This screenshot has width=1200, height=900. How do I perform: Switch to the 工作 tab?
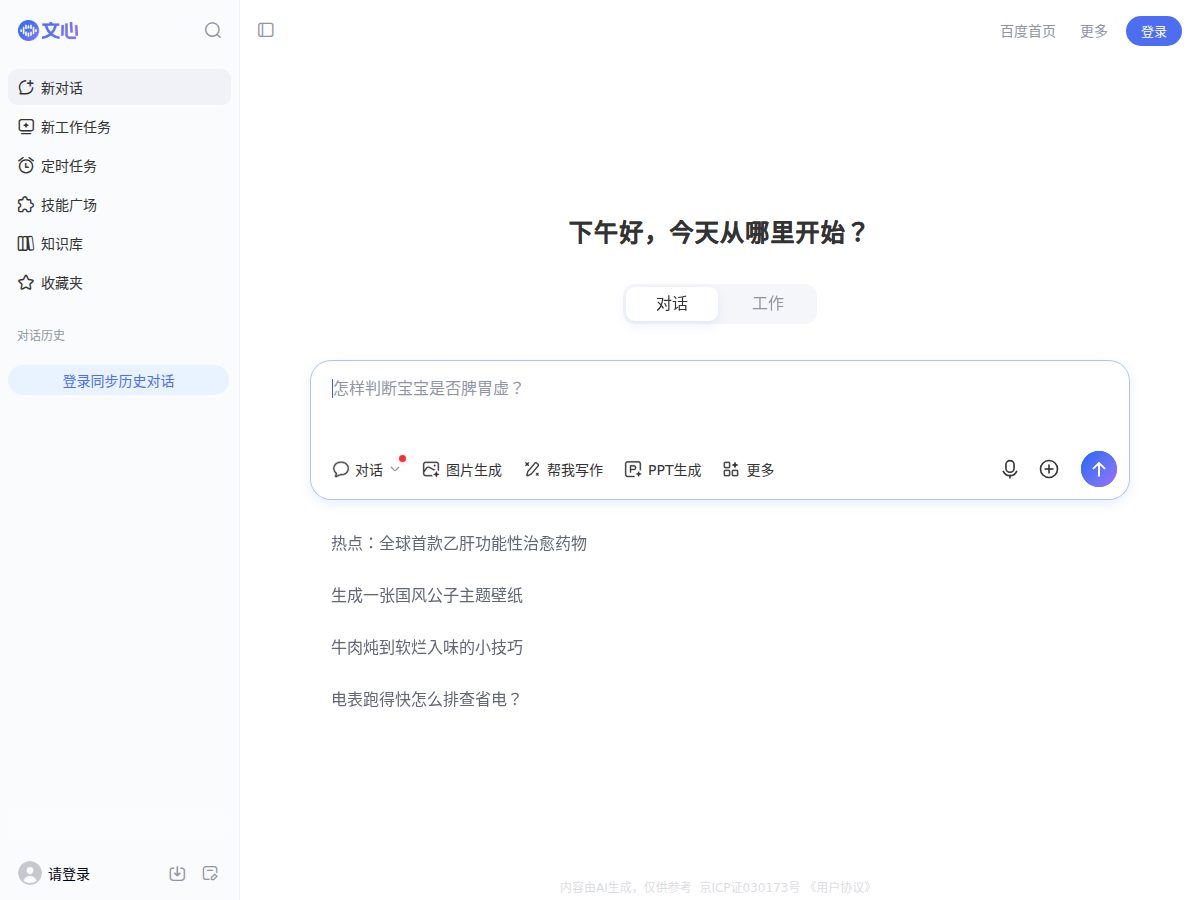pyautogui.click(x=768, y=304)
